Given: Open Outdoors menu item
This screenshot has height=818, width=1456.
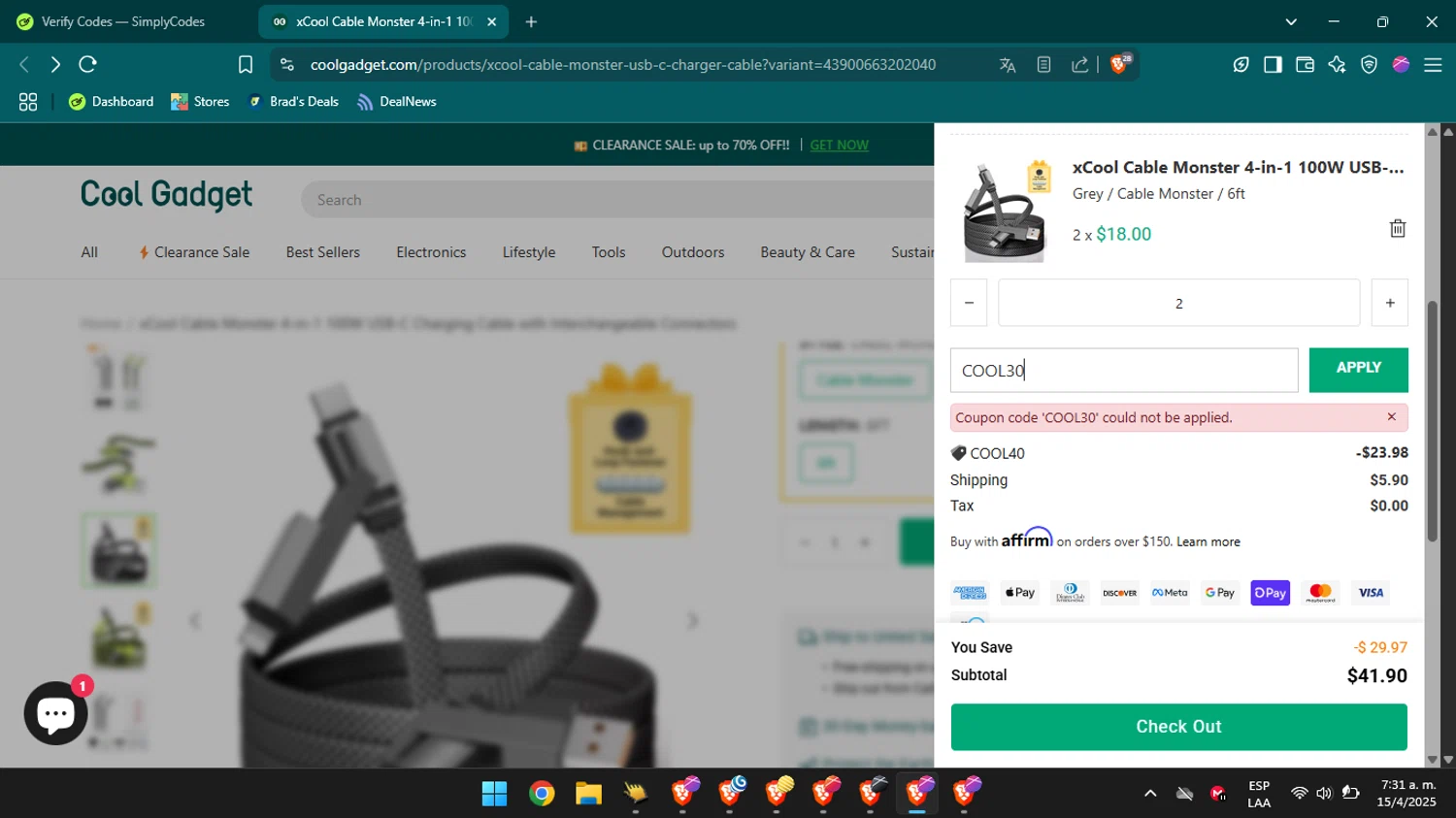Looking at the screenshot, I should click(x=693, y=252).
